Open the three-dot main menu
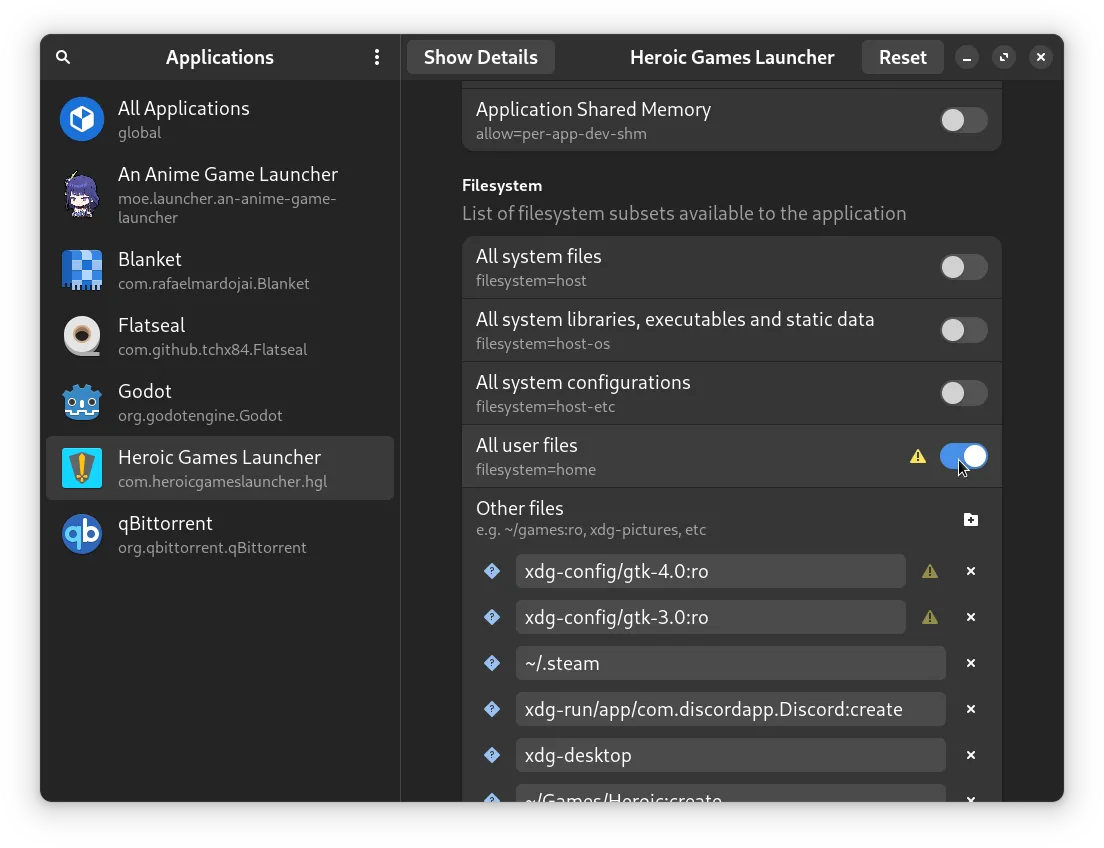The height and width of the screenshot is (848, 1104). click(x=377, y=57)
